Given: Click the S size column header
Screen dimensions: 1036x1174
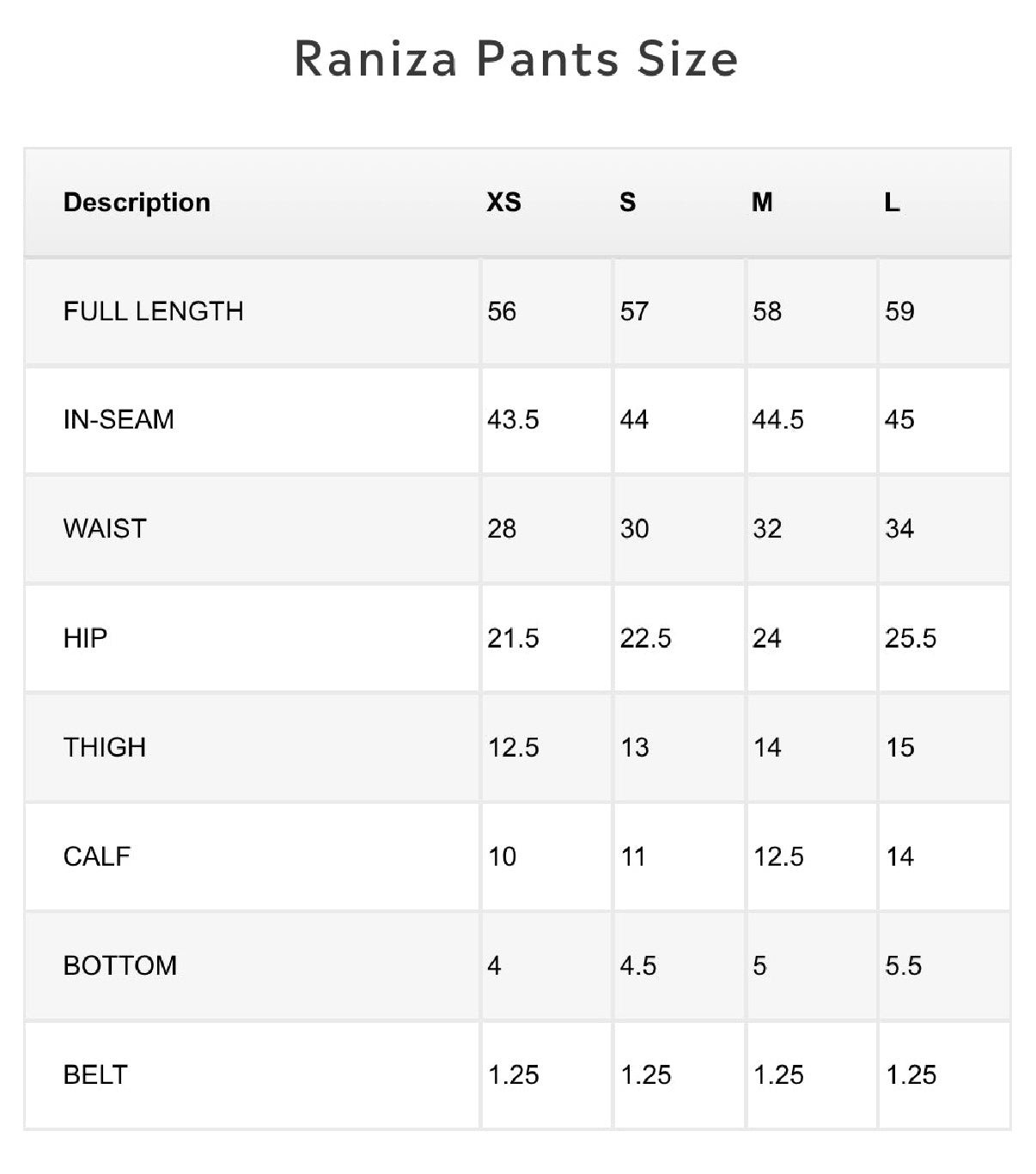Looking at the screenshot, I should pyautogui.click(x=628, y=203).
